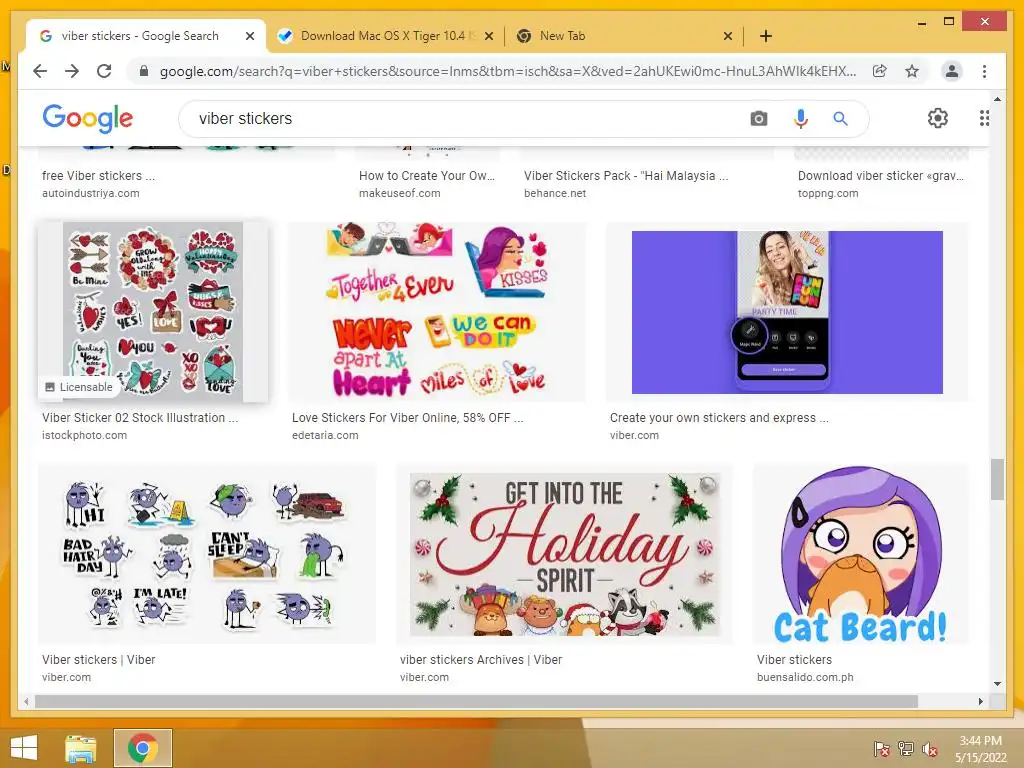Screen dimensions: 1024x768
Task: Open Chrome three-dot menu
Action: tap(984, 71)
